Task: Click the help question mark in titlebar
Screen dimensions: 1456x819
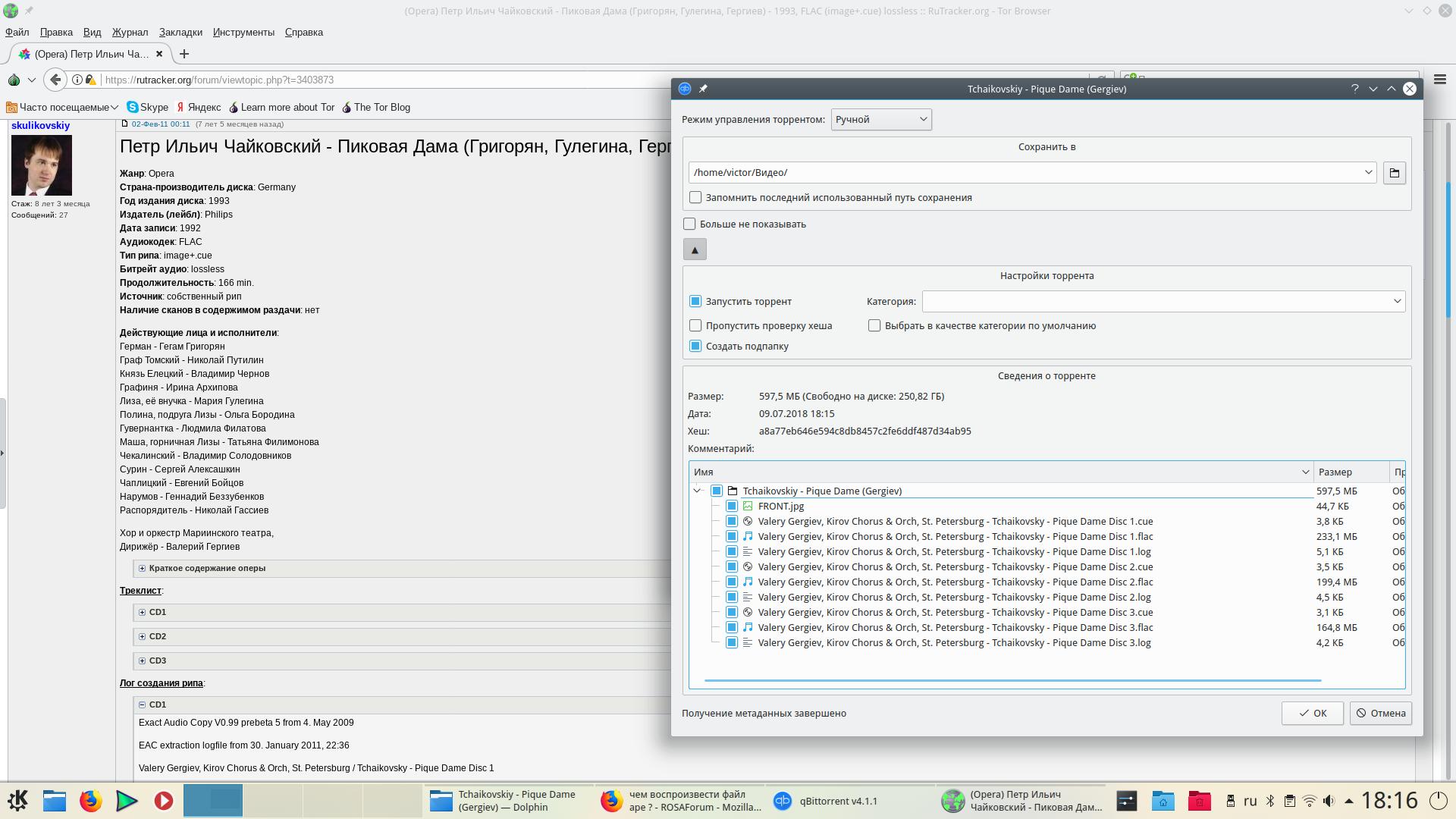Action: click(x=1354, y=89)
